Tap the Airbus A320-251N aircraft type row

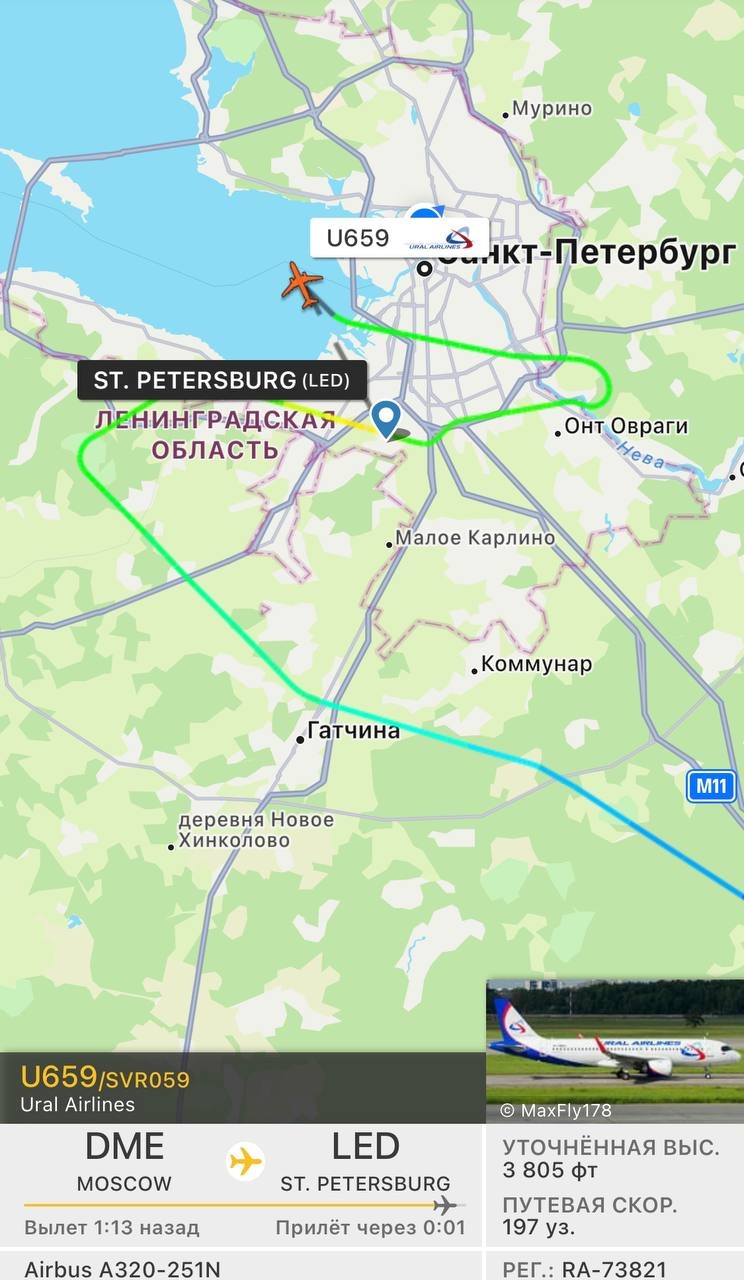[241, 1267]
